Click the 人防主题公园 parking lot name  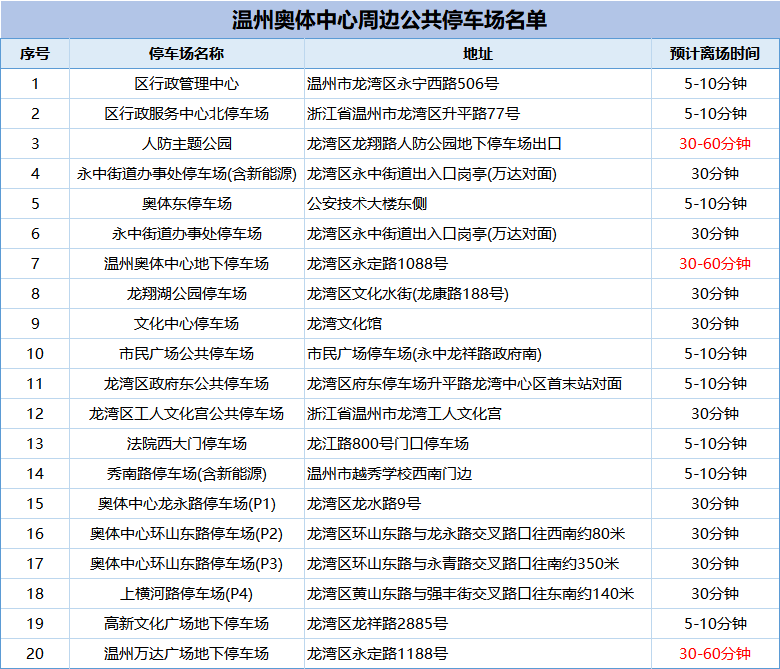tap(186, 144)
